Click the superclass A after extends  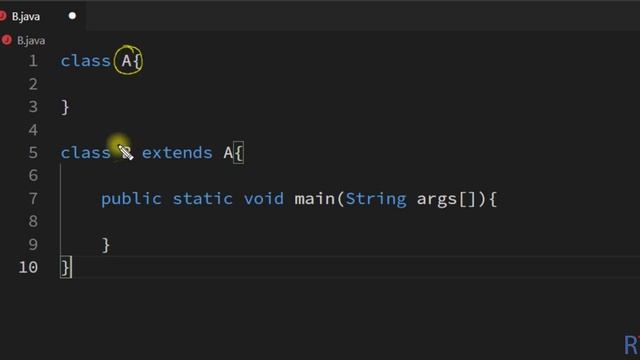228,153
